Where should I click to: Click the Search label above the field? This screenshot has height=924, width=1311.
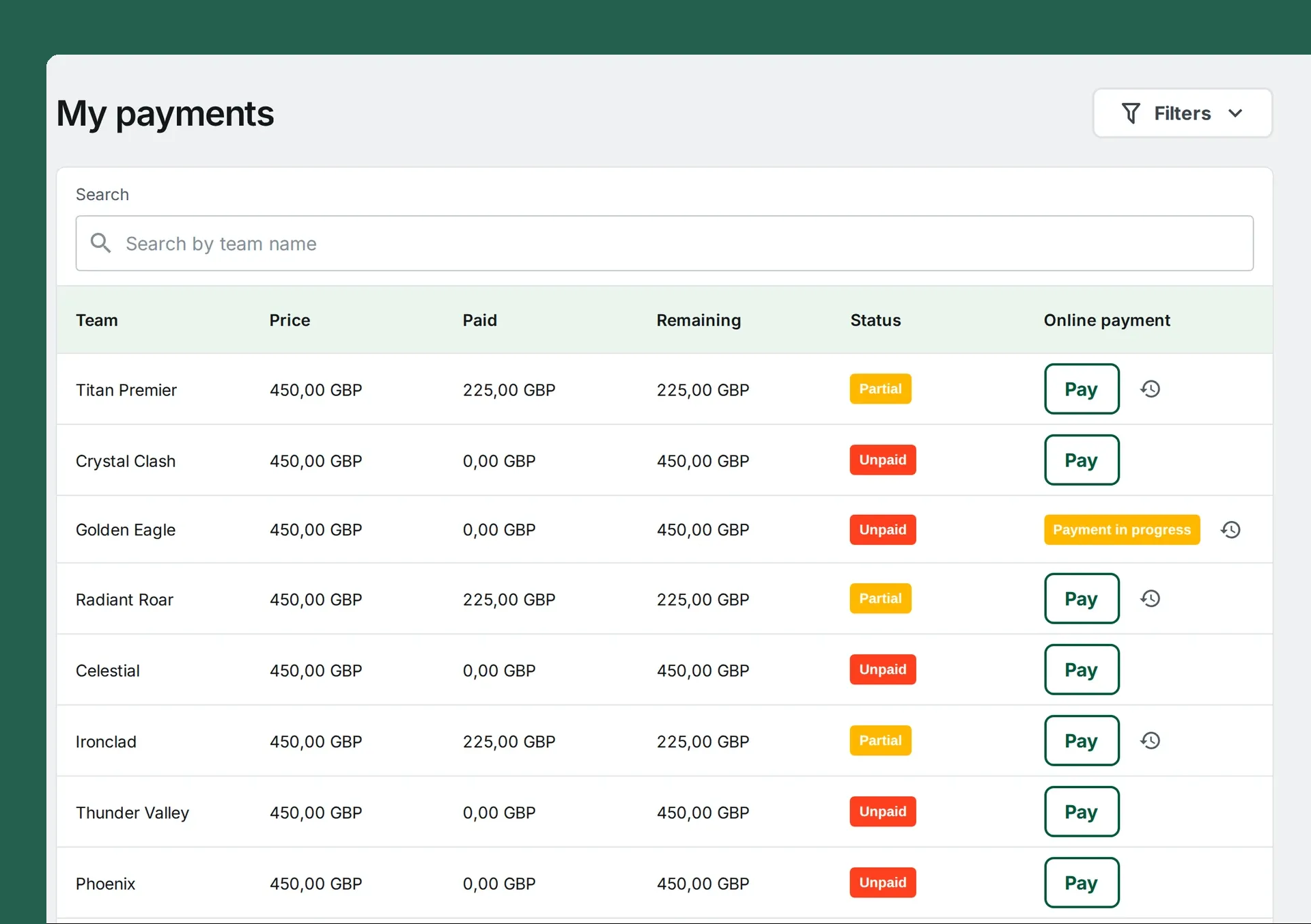coord(102,195)
